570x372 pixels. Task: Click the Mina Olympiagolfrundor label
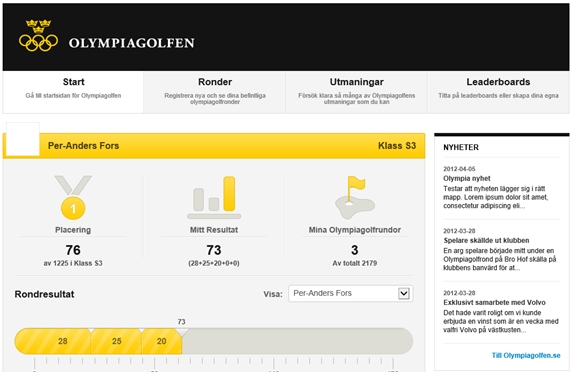(x=355, y=230)
